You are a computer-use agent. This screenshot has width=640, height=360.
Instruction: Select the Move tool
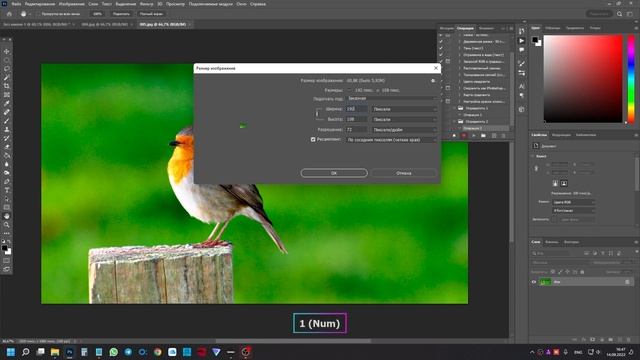(7, 51)
